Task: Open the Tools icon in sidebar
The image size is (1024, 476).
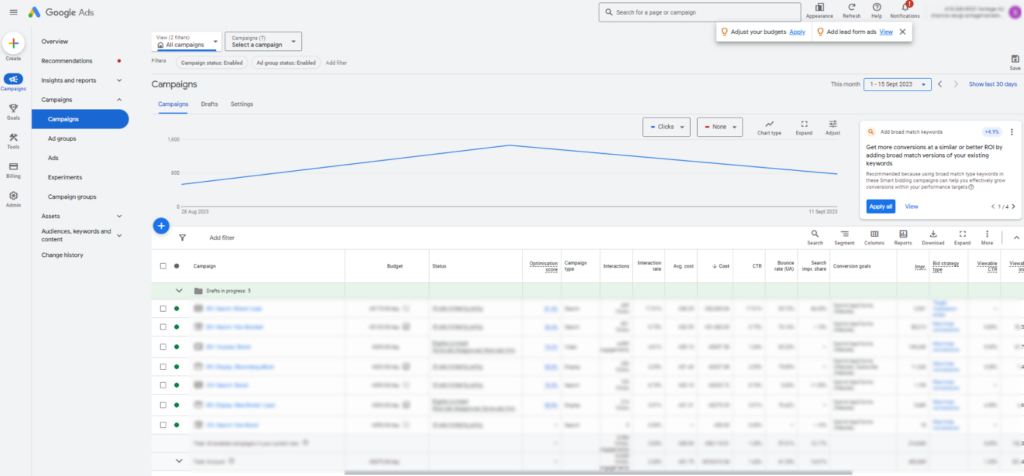Action: (14, 138)
